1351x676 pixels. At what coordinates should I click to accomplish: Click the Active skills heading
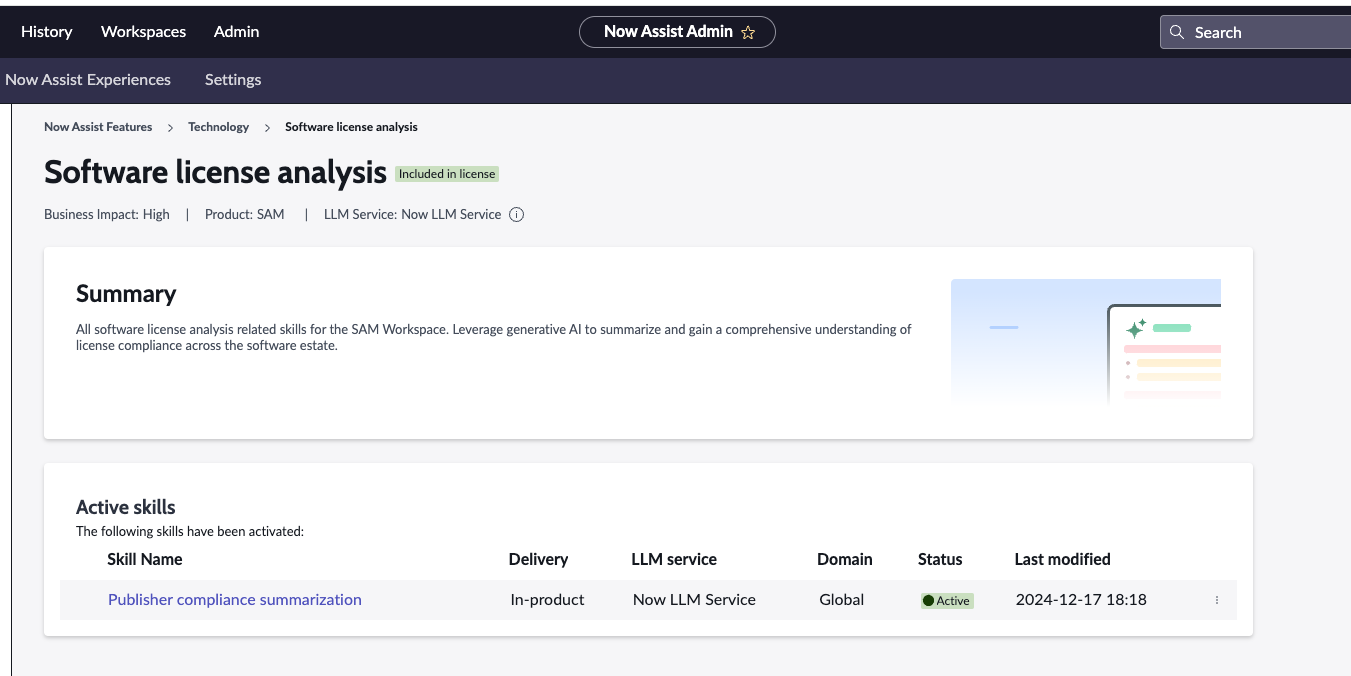(126, 507)
